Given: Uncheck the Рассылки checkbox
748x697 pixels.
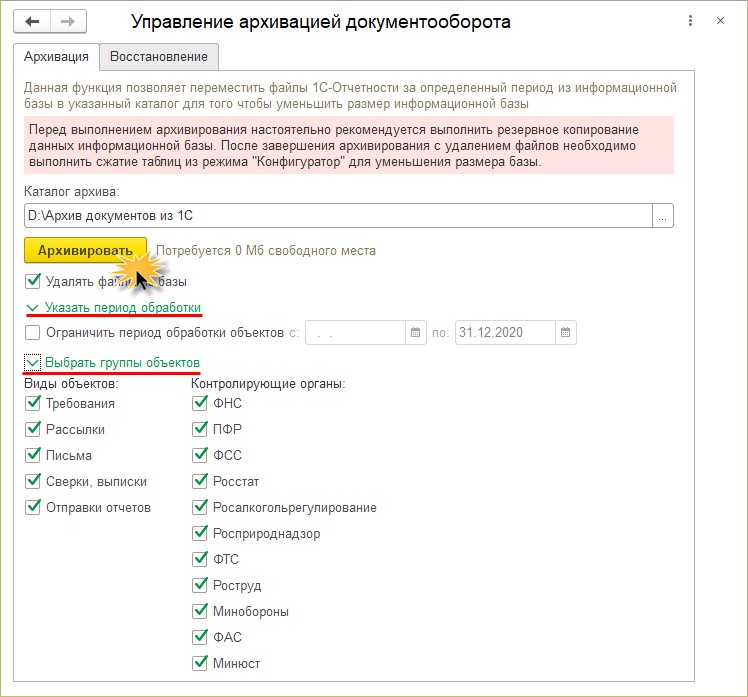Looking at the screenshot, I should pos(32,429).
